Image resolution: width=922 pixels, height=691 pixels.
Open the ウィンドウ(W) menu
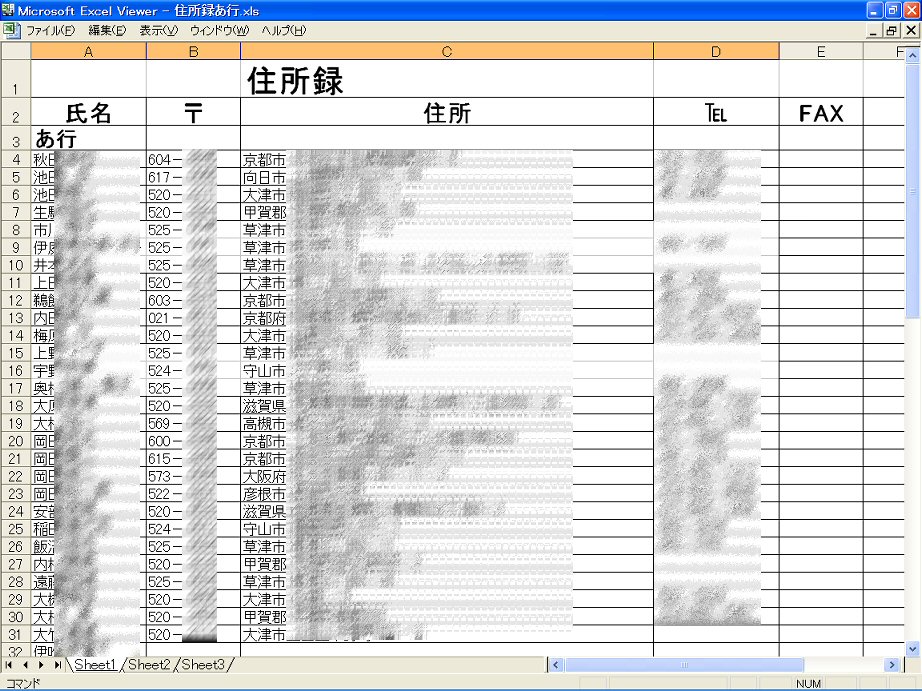pyautogui.click(x=219, y=30)
